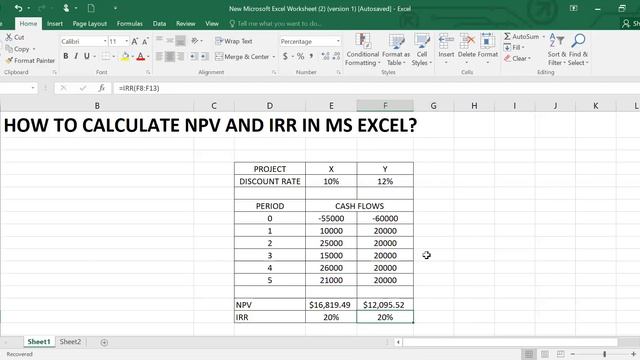The width and height of the screenshot is (640, 360).
Task: Align cell text to the left
Action: [159, 56]
